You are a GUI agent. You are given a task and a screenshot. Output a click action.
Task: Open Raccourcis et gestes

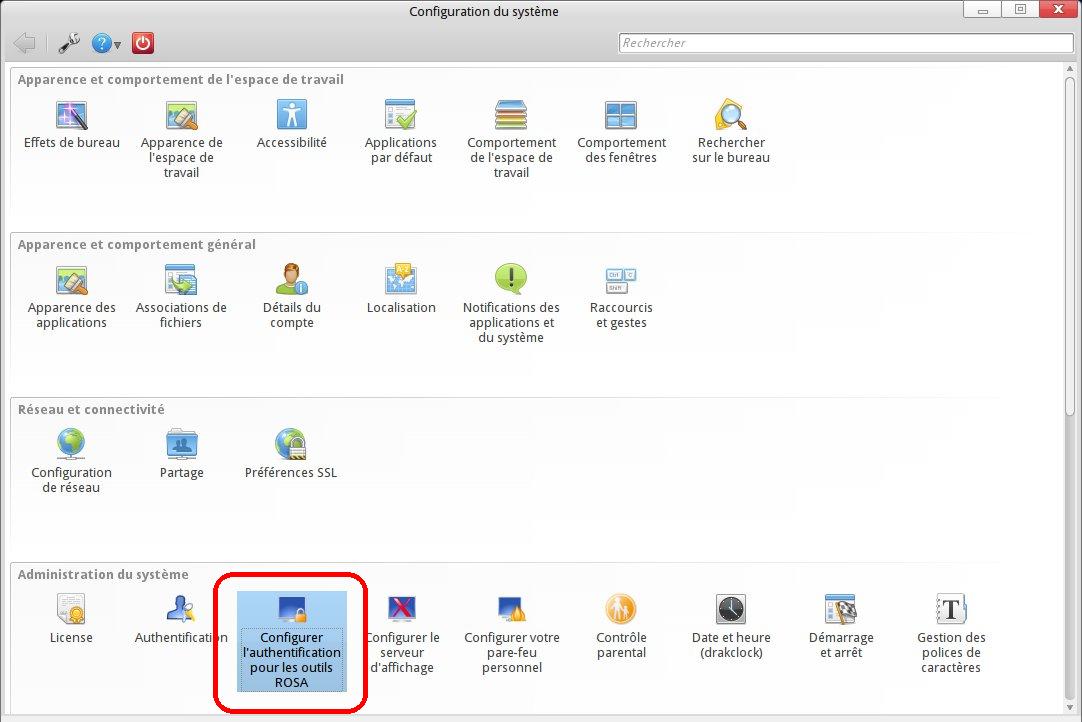[x=621, y=297]
